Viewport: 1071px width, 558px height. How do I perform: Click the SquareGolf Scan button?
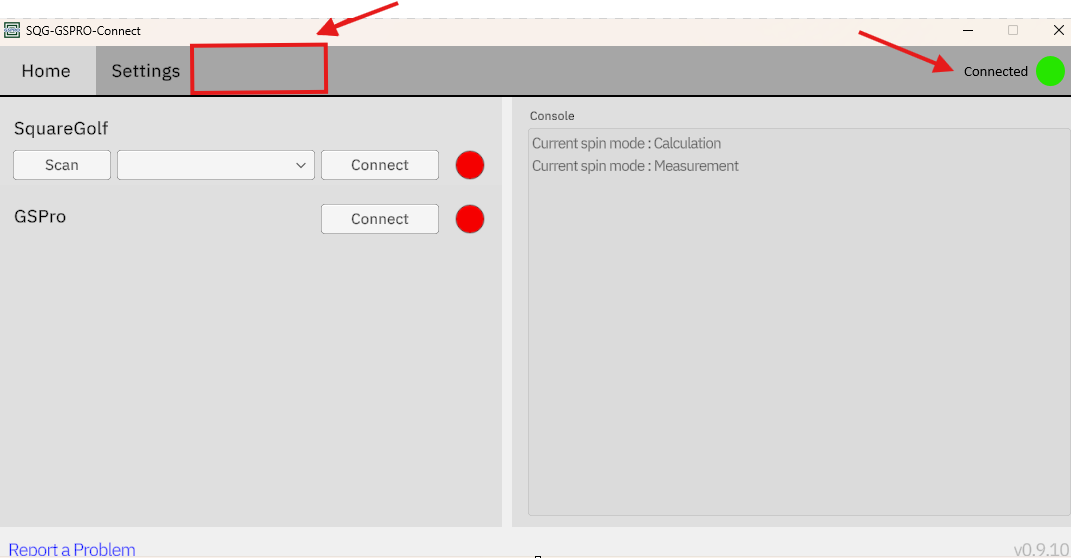(x=61, y=165)
